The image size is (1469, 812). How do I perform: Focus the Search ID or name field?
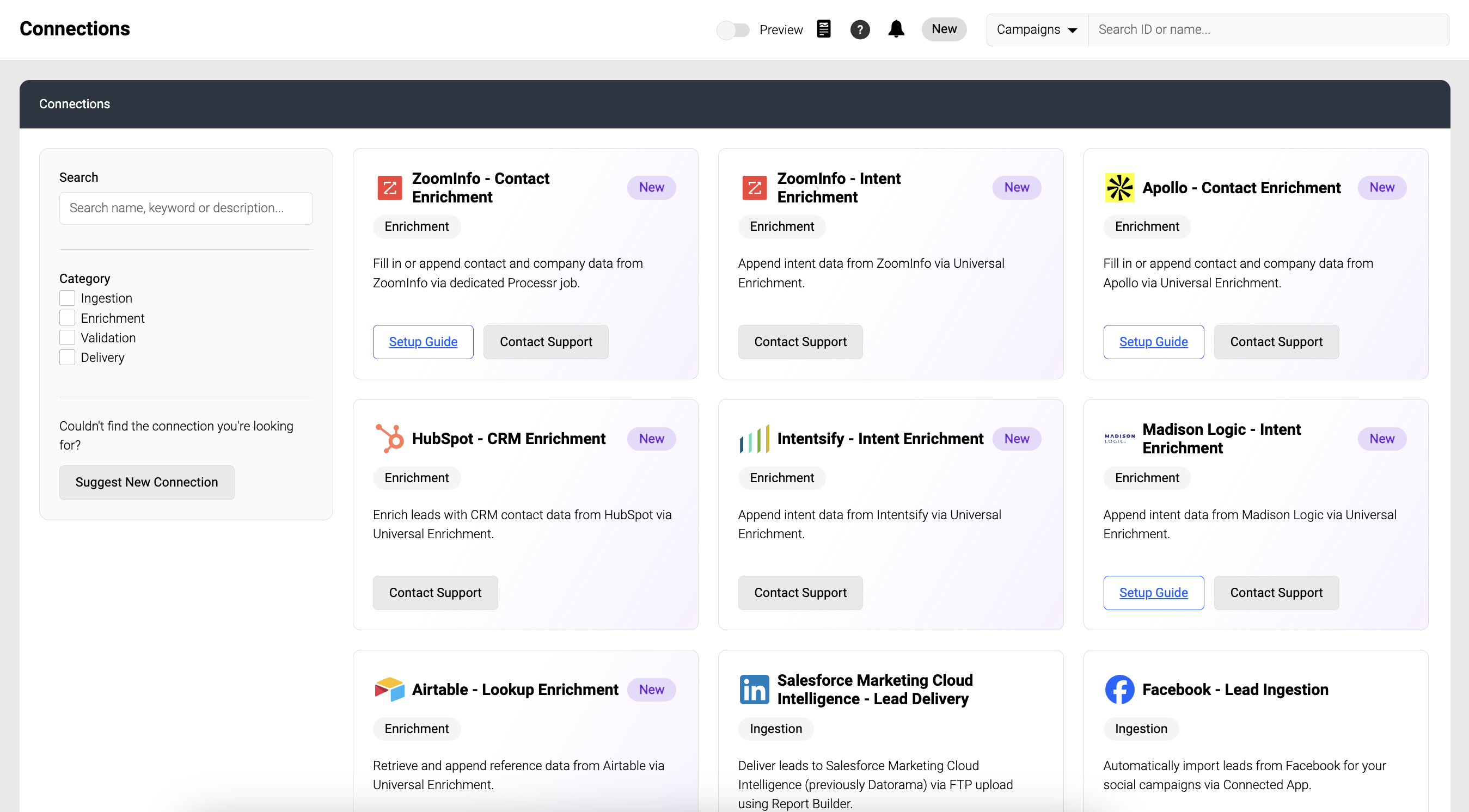pyautogui.click(x=1268, y=29)
